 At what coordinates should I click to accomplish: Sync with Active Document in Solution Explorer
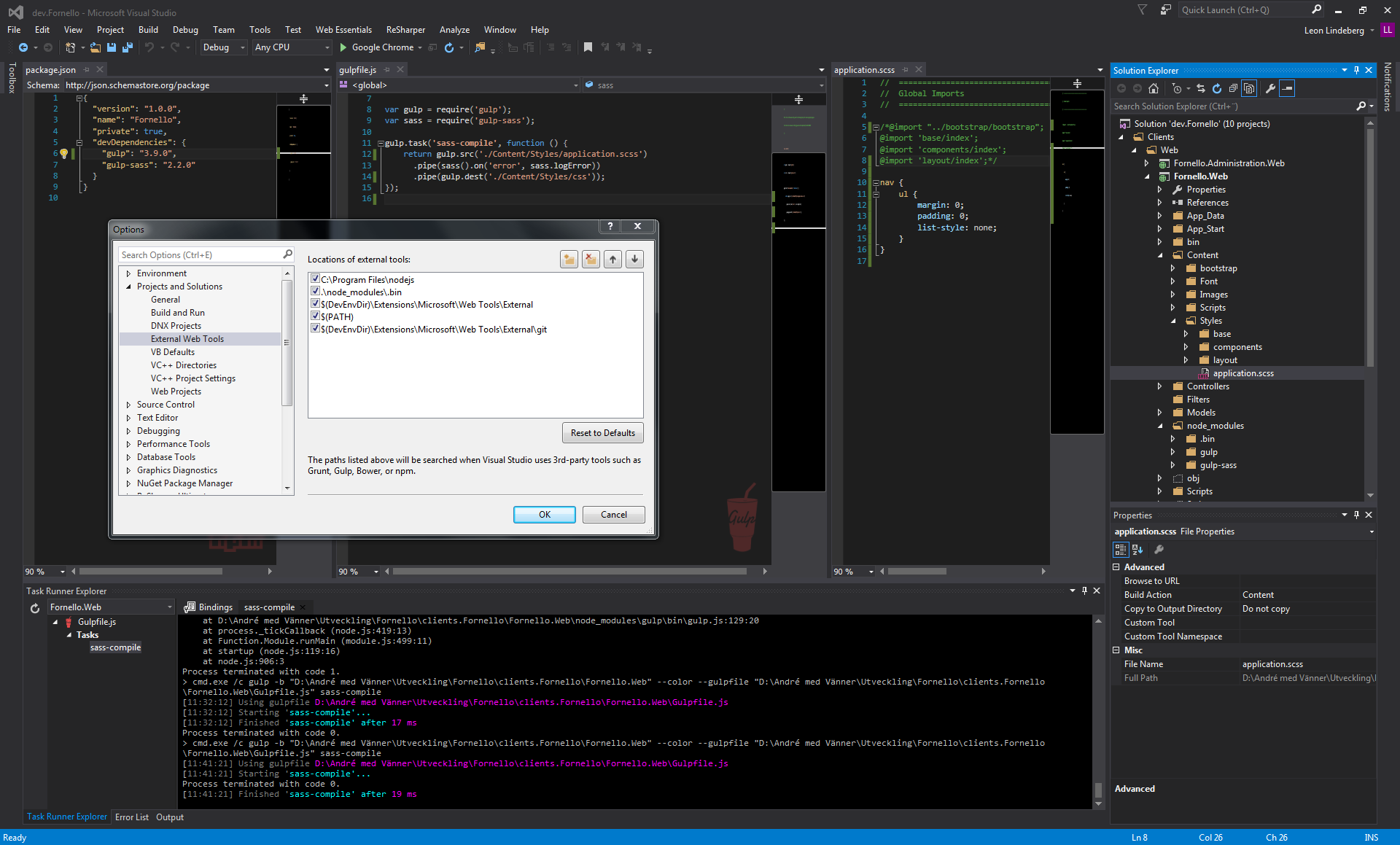click(1201, 88)
